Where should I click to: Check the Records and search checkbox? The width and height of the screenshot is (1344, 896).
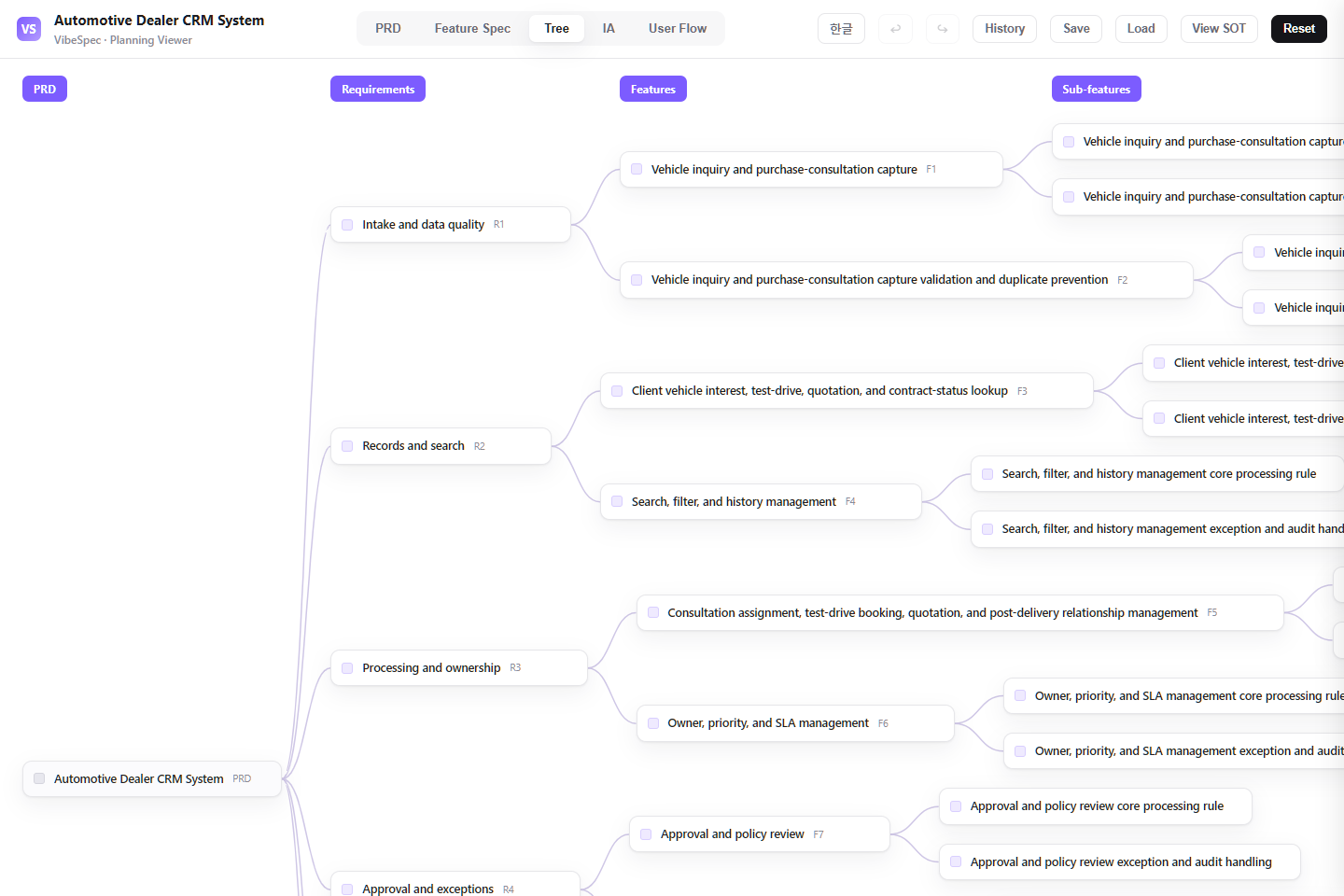click(x=347, y=446)
